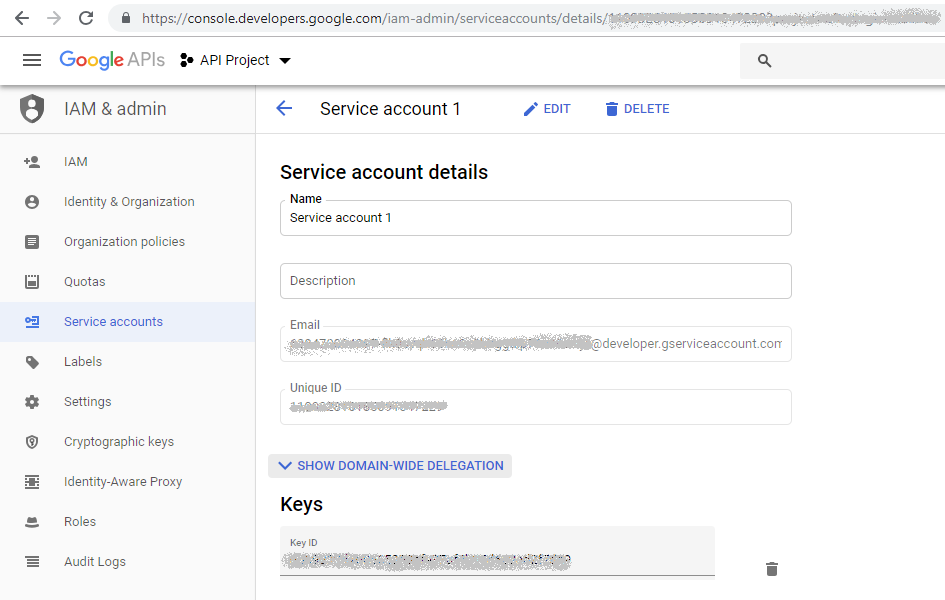Image resolution: width=945 pixels, height=600 pixels.
Task: Click the browser reload icon
Action: click(86, 18)
